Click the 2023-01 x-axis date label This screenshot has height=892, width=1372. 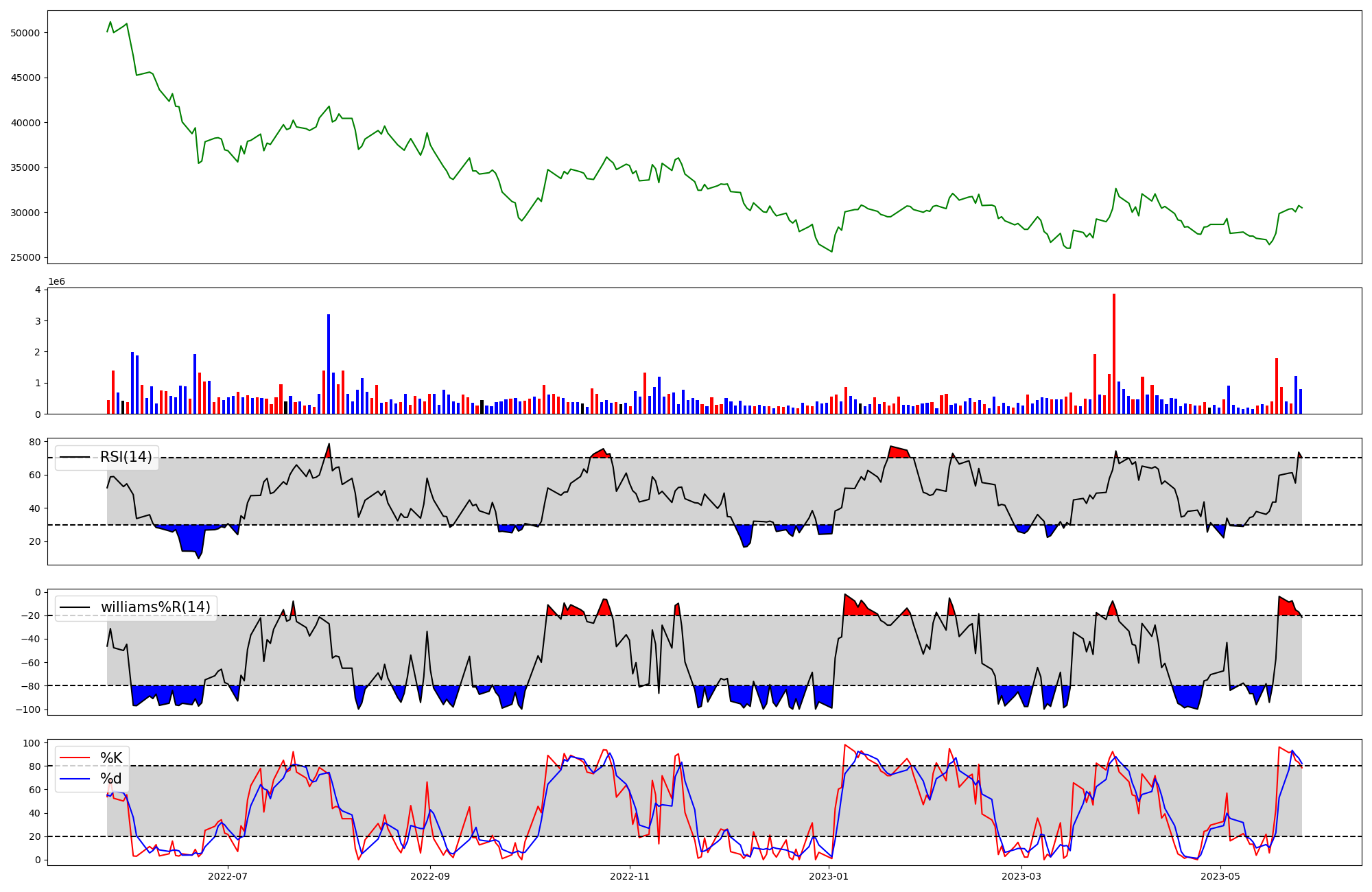(829, 876)
